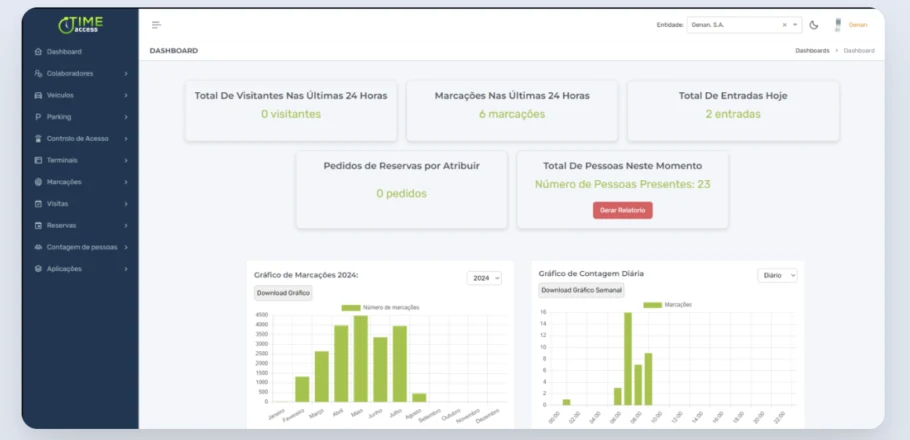Image resolution: width=910 pixels, height=440 pixels.
Task: Open the Entidade dropdown arrow
Action: click(x=795, y=25)
